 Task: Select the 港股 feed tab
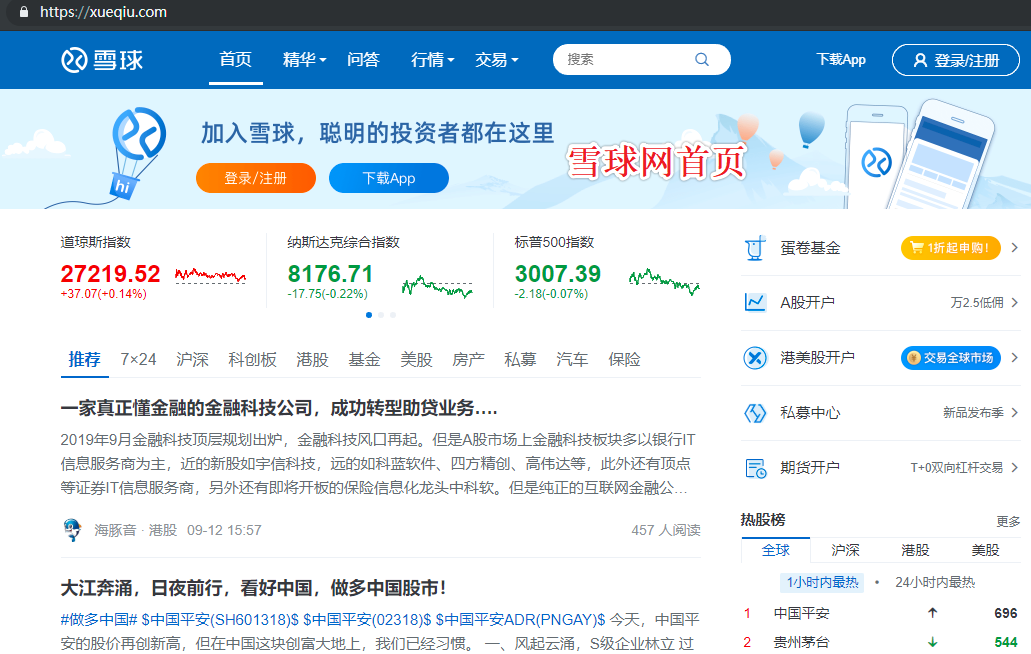tap(312, 360)
